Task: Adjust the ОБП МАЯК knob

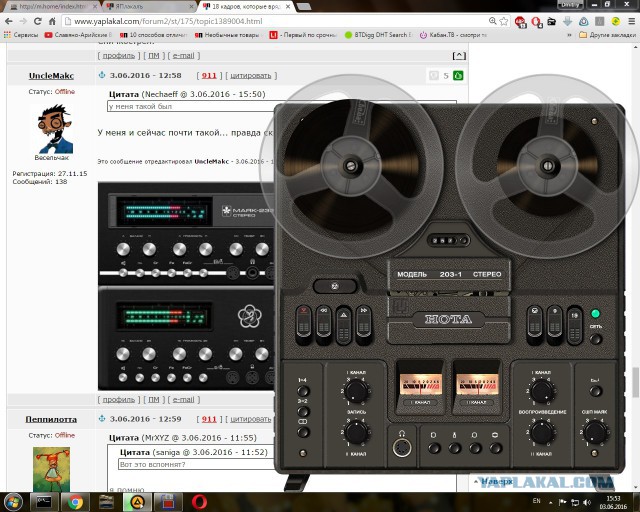Action: click(595, 432)
